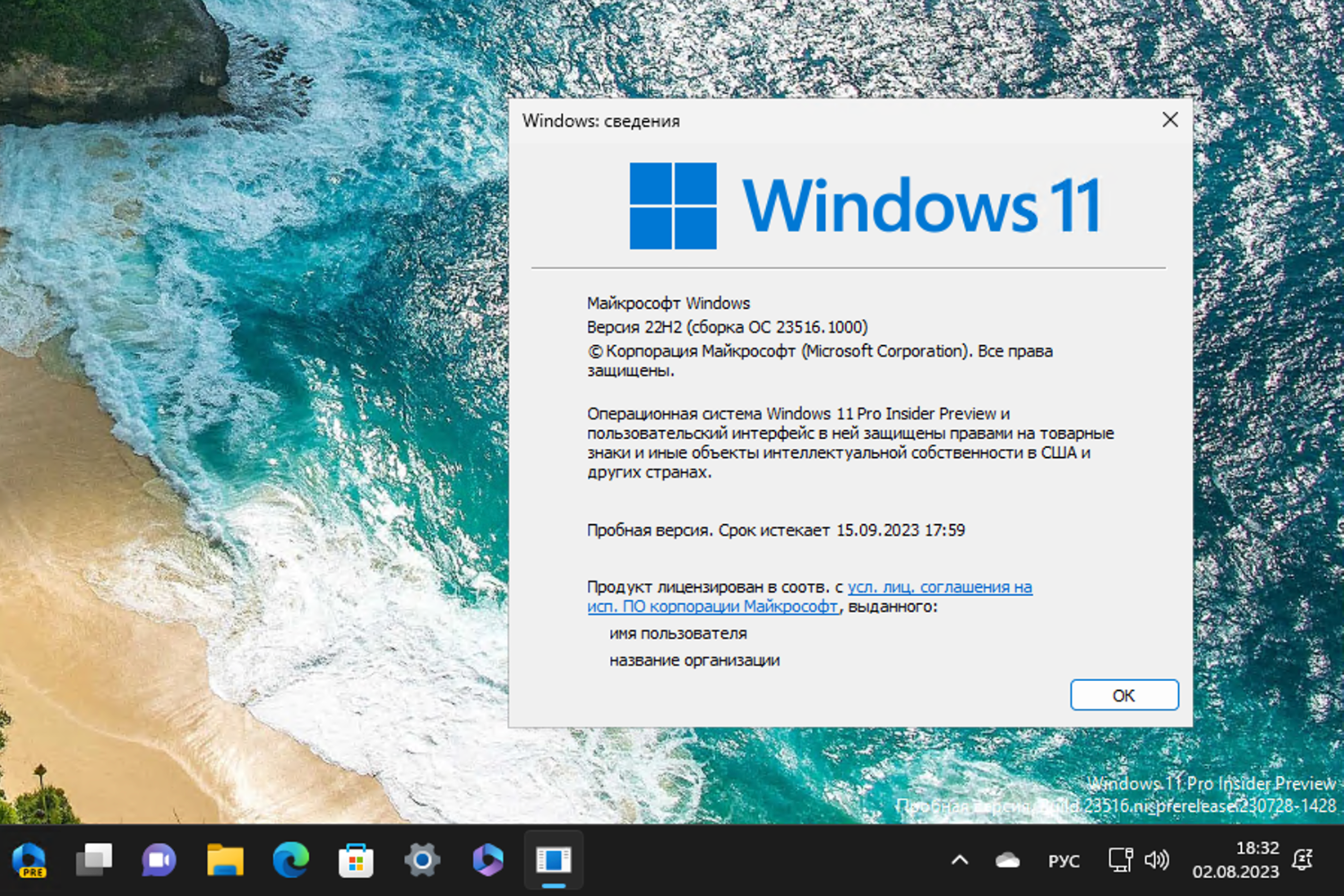Open Microsoft Edge from the taskbar

click(289, 860)
